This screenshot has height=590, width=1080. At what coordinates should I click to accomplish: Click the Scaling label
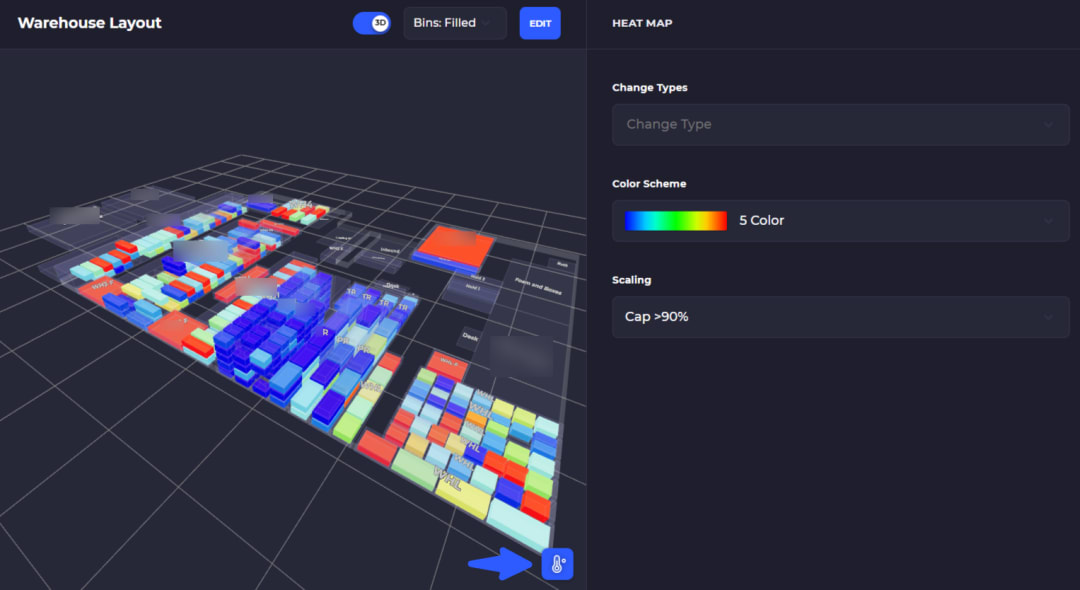[632, 280]
